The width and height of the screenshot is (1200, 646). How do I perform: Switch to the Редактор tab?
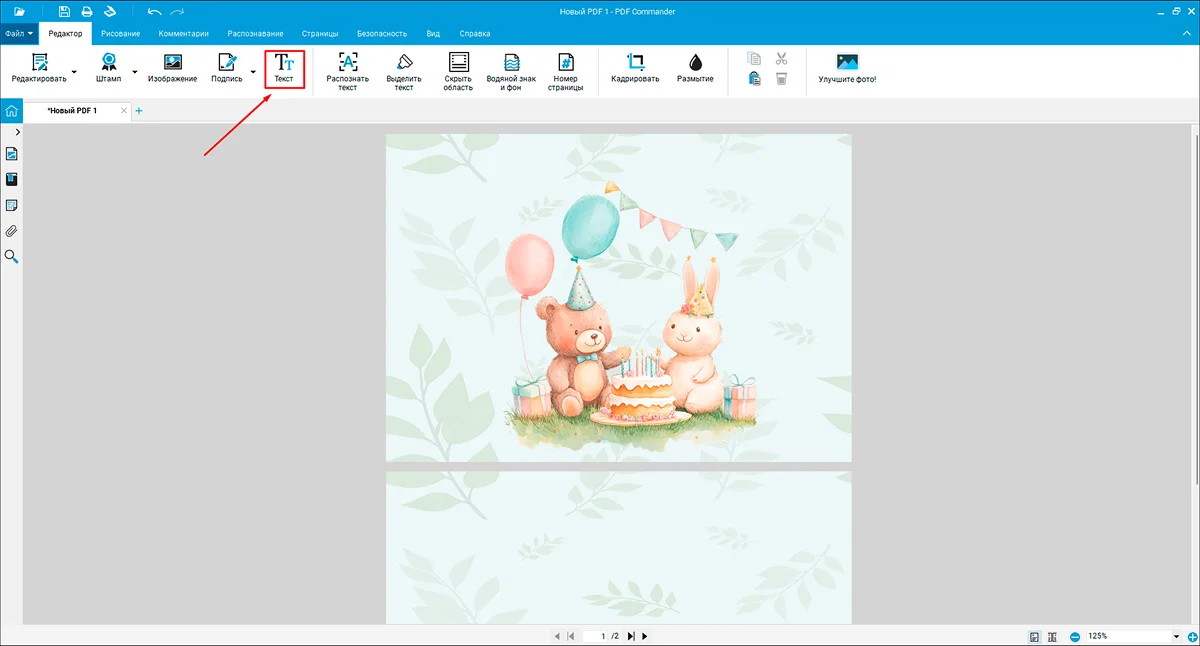[x=65, y=33]
